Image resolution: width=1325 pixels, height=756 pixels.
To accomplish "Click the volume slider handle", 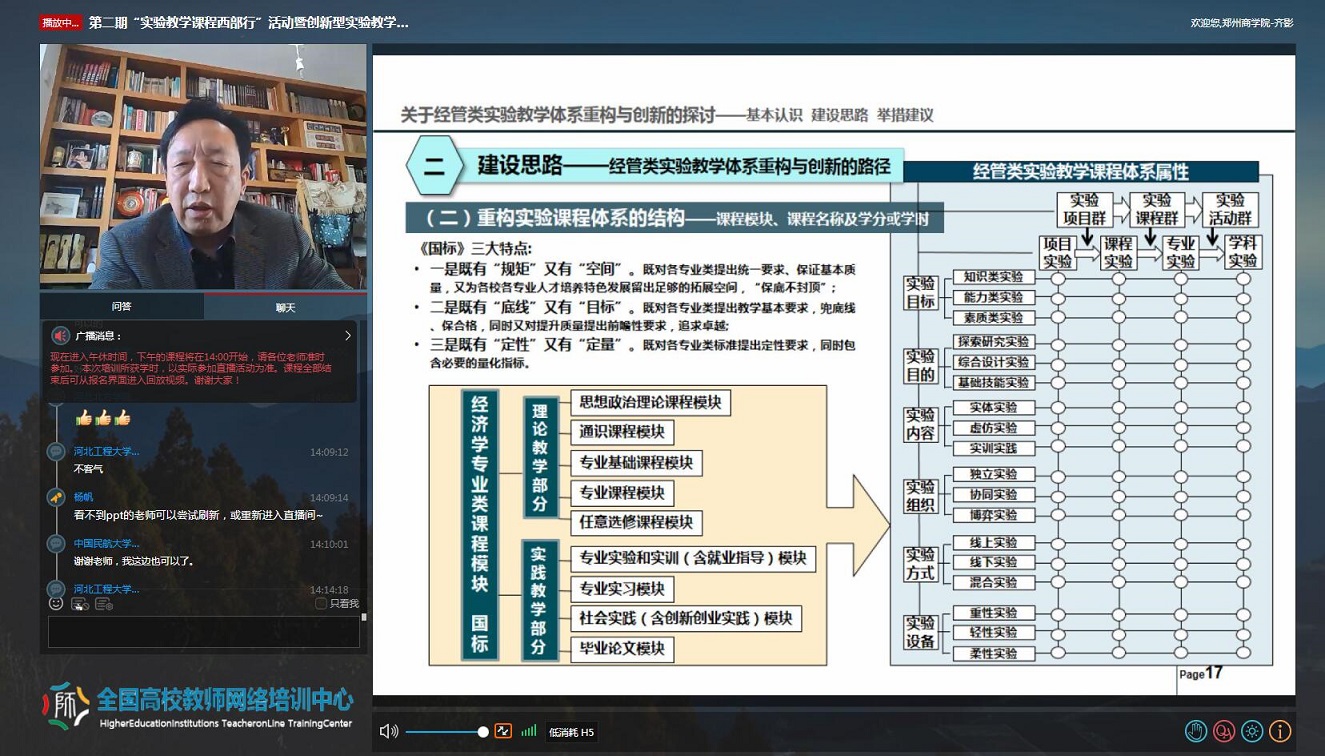I will [483, 732].
